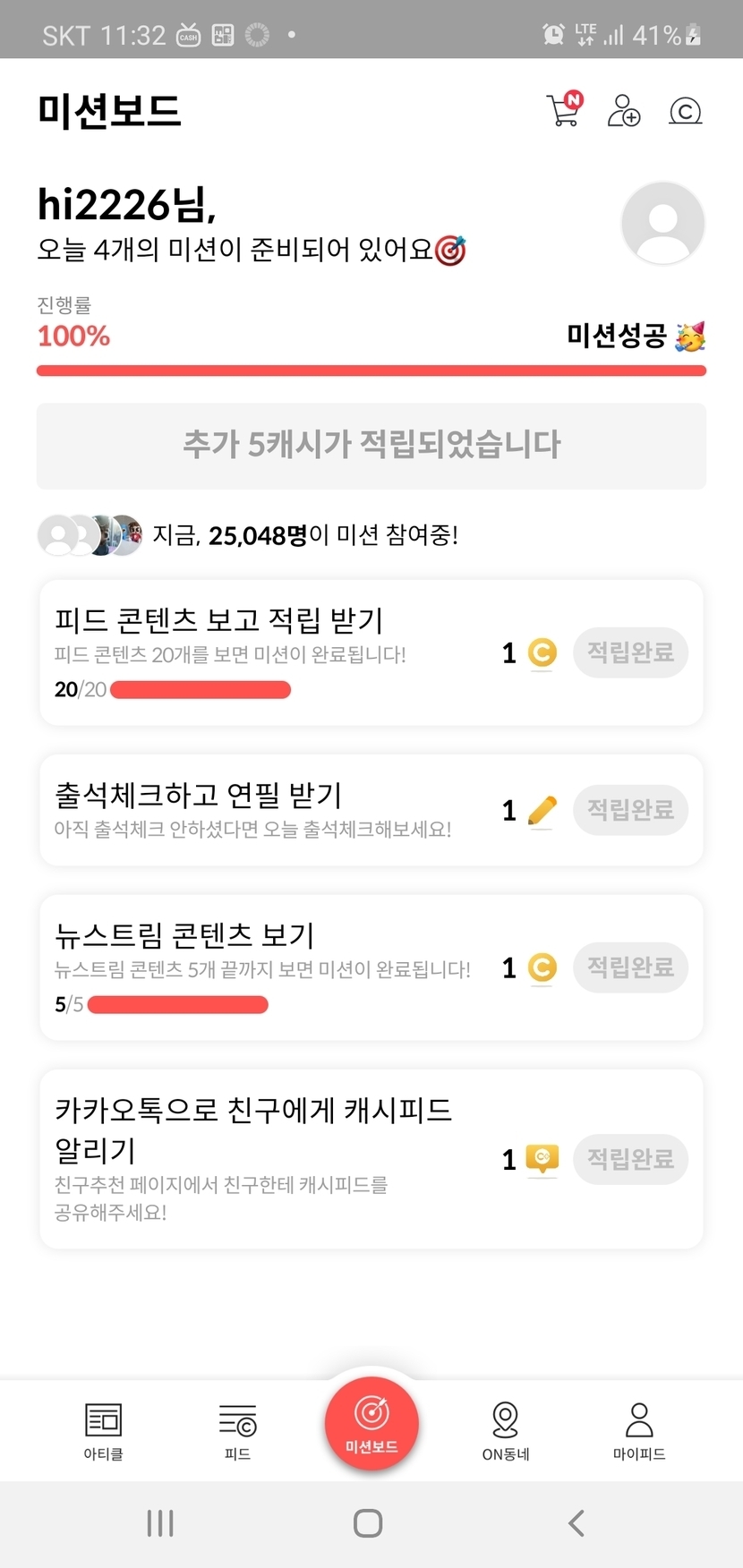Tap the add friend icon
The width and height of the screenshot is (743, 1568).
coord(624,111)
